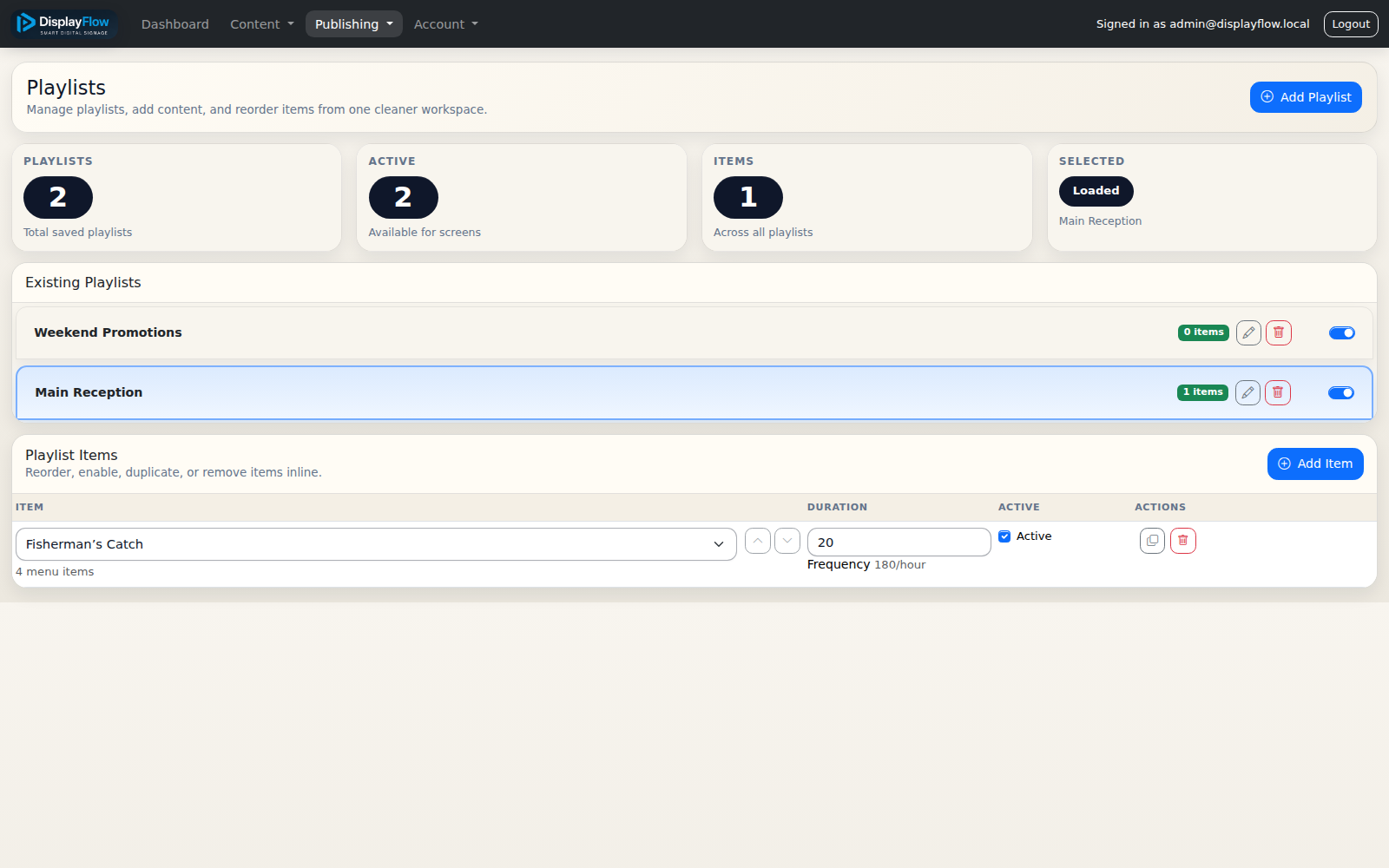Image resolution: width=1389 pixels, height=868 pixels.
Task: Click the Across all playlists caption
Action: [763, 233]
